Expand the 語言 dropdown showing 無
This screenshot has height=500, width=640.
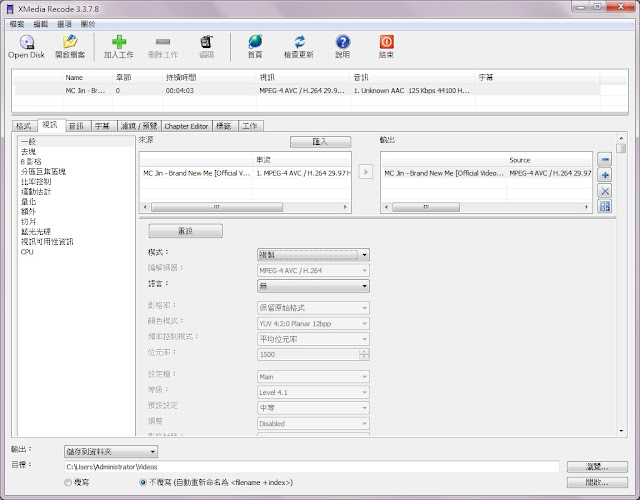click(313, 286)
